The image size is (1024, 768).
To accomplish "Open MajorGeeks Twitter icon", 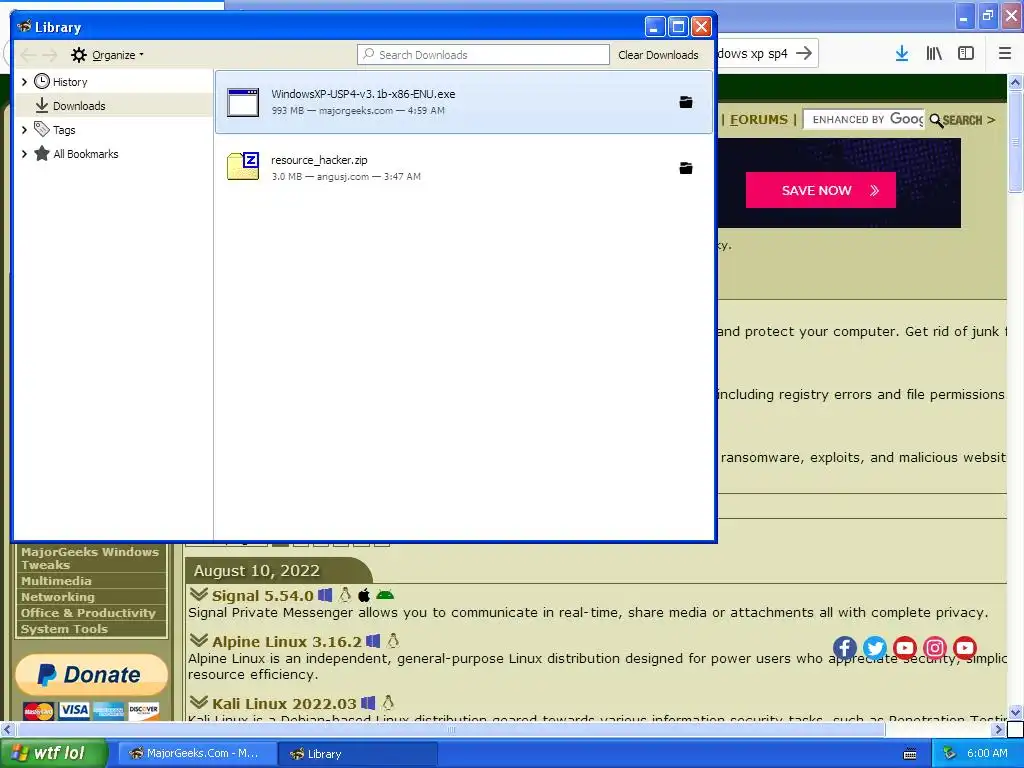I will click(874, 648).
